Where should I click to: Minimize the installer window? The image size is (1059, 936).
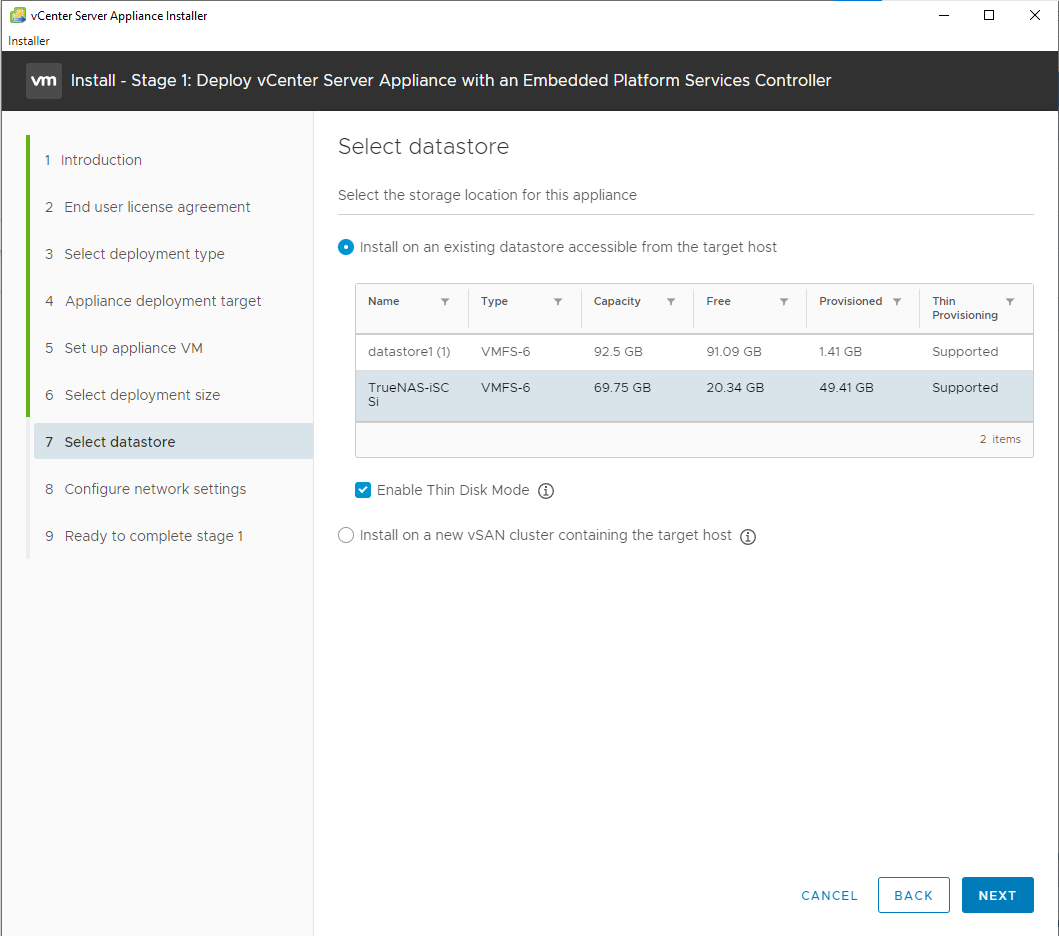[x=944, y=15]
